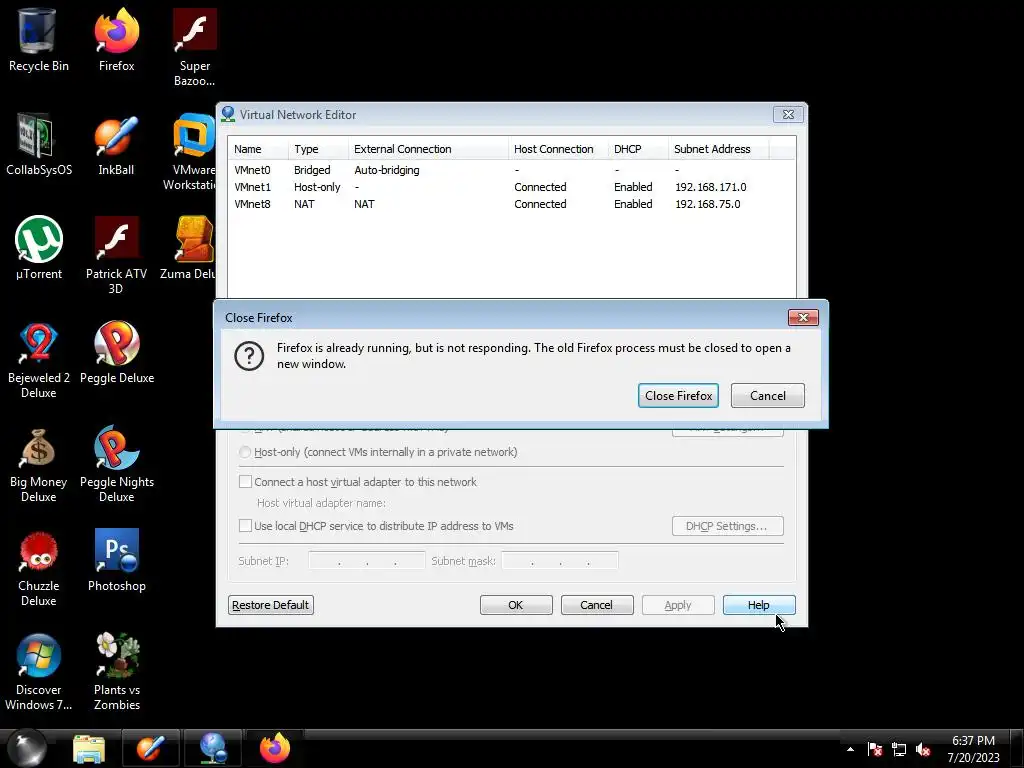Open the network tray icon

click(x=899, y=749)
